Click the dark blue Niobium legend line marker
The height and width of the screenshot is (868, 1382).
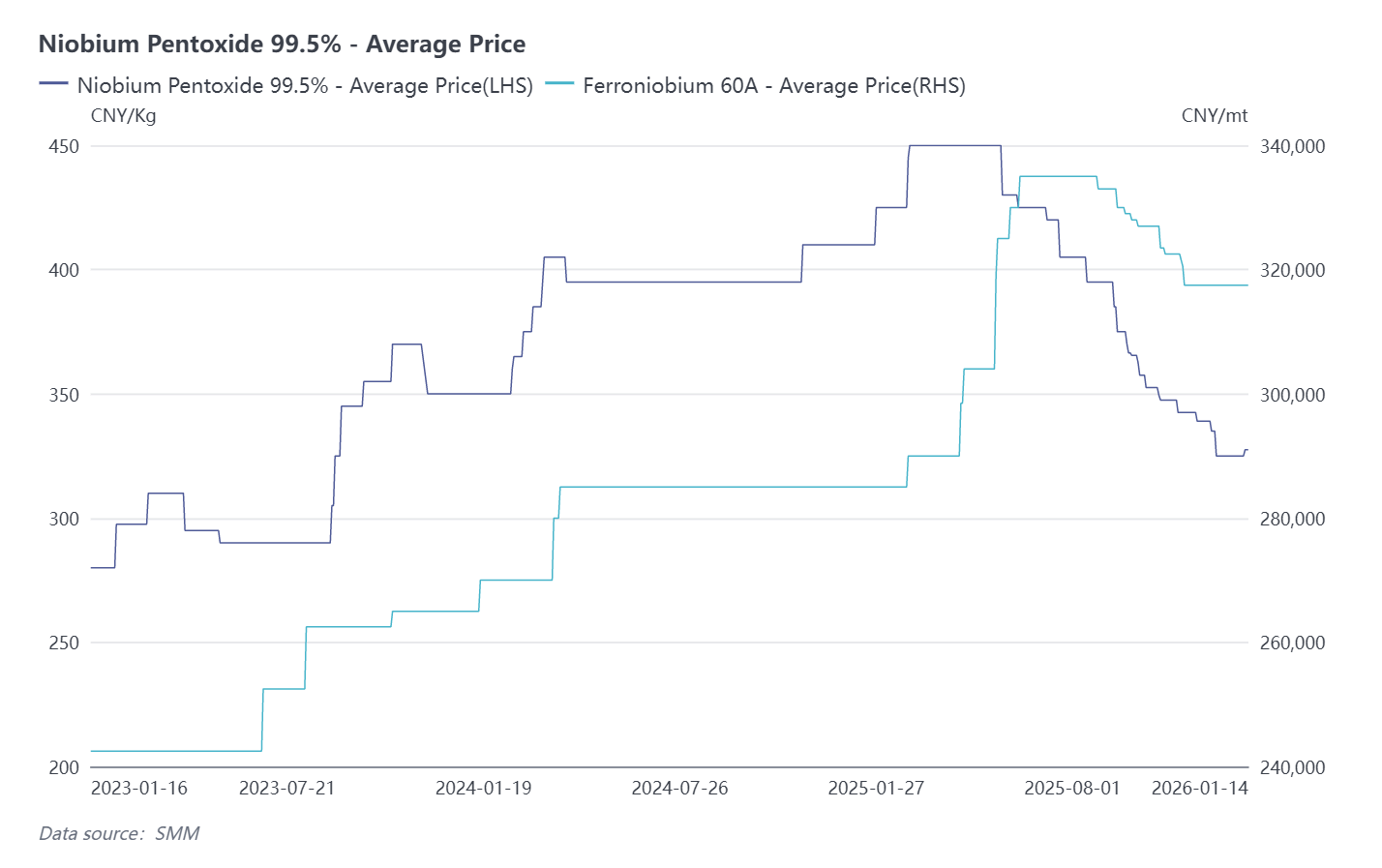coord(53,84)
